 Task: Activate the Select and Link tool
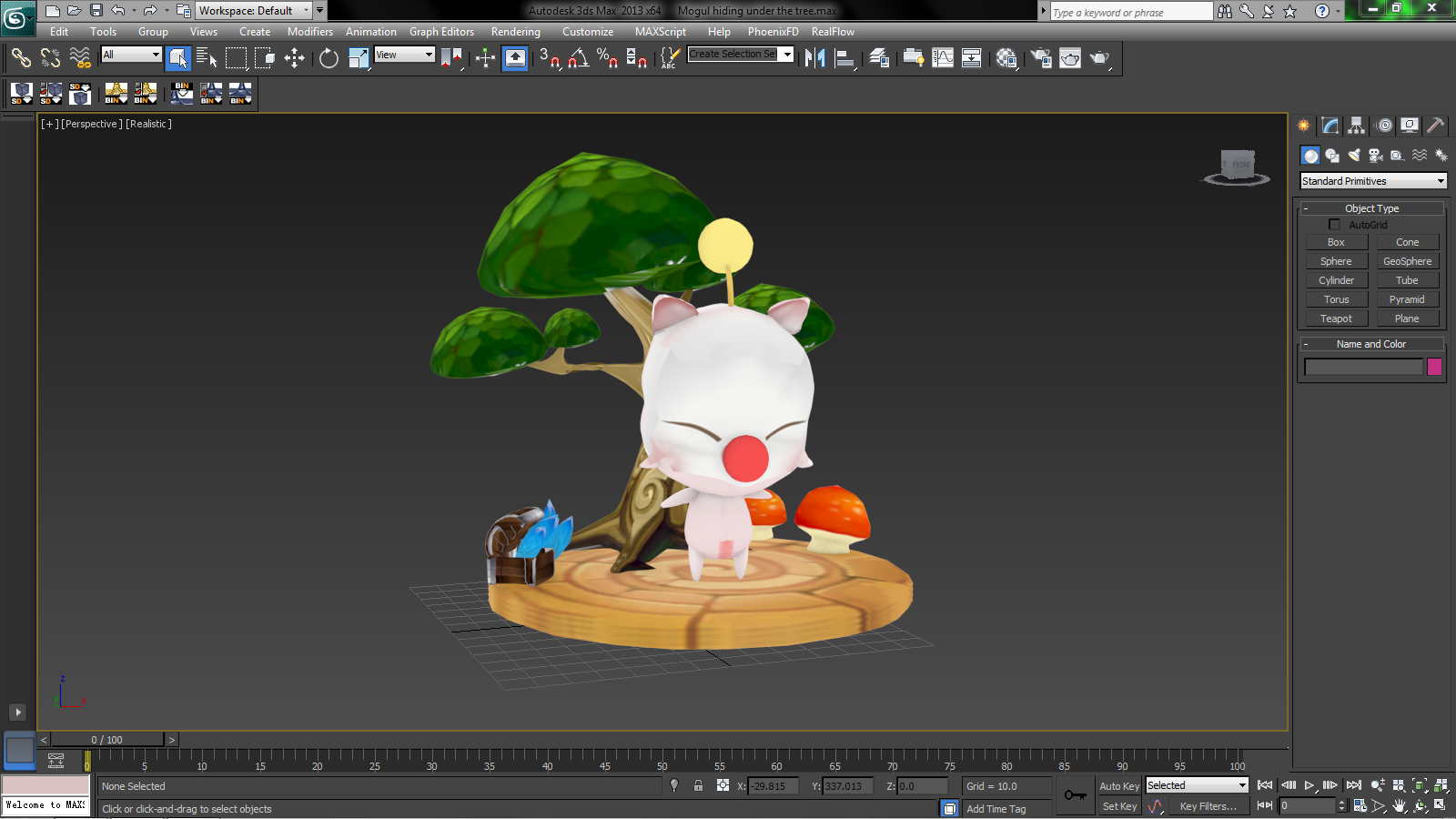click(20, 58)
